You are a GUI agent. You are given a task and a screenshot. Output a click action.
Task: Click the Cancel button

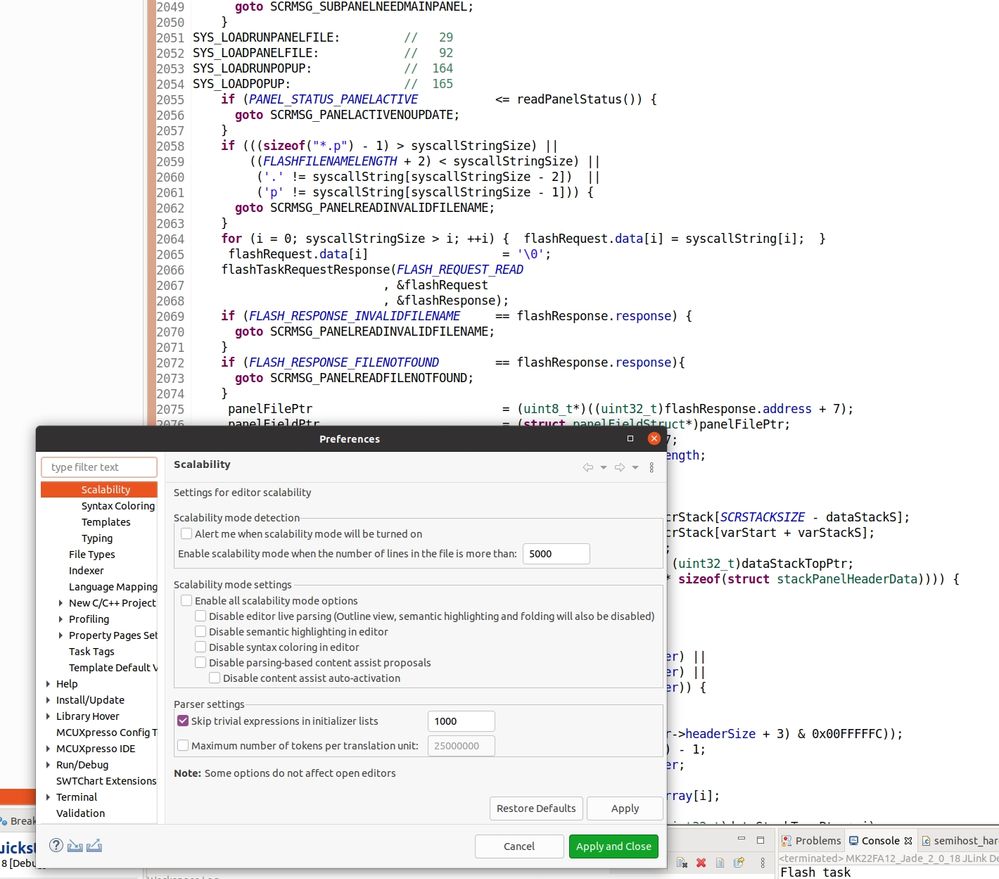point(519,846)
